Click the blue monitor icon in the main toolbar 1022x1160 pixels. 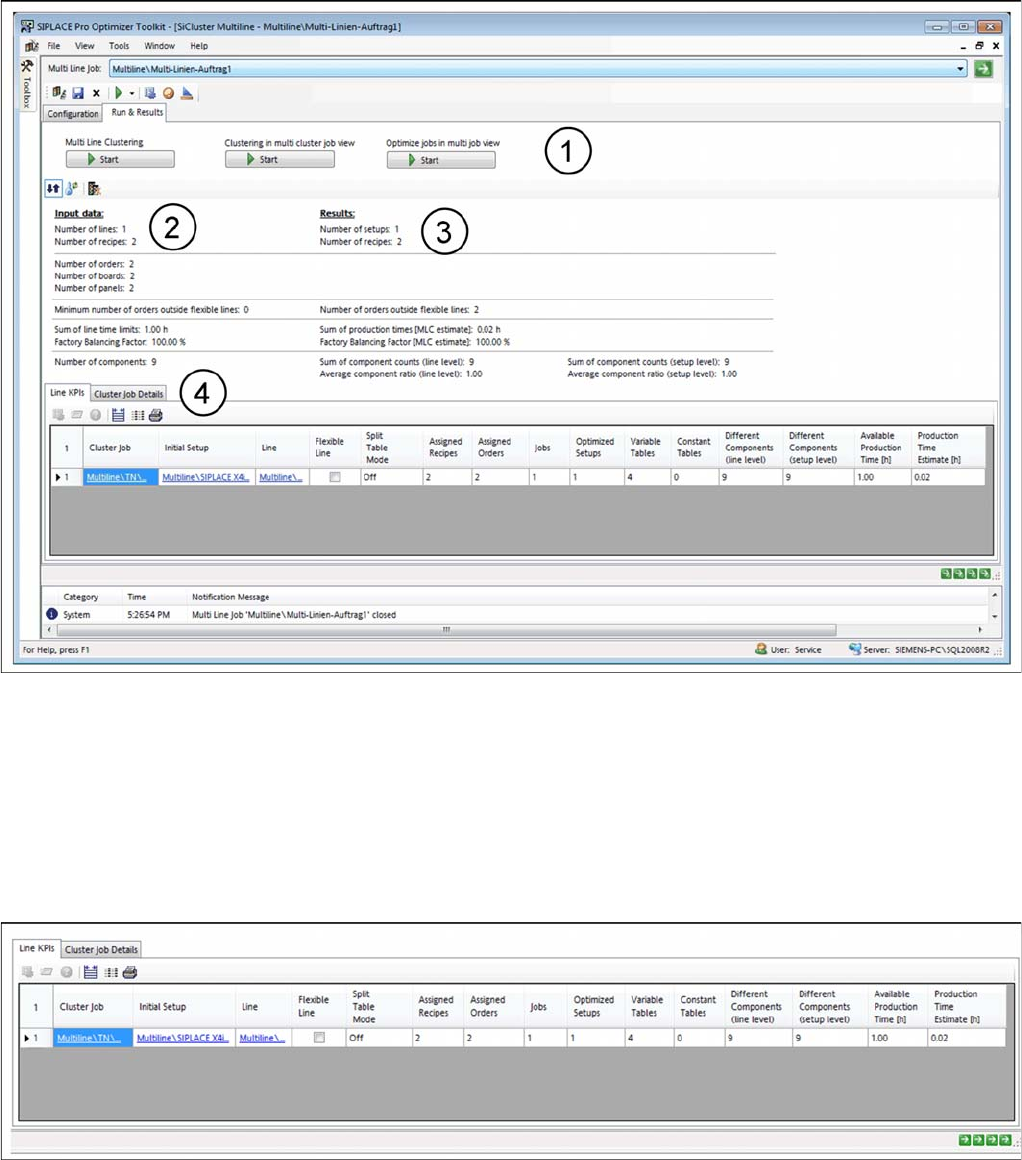(150, 92)
